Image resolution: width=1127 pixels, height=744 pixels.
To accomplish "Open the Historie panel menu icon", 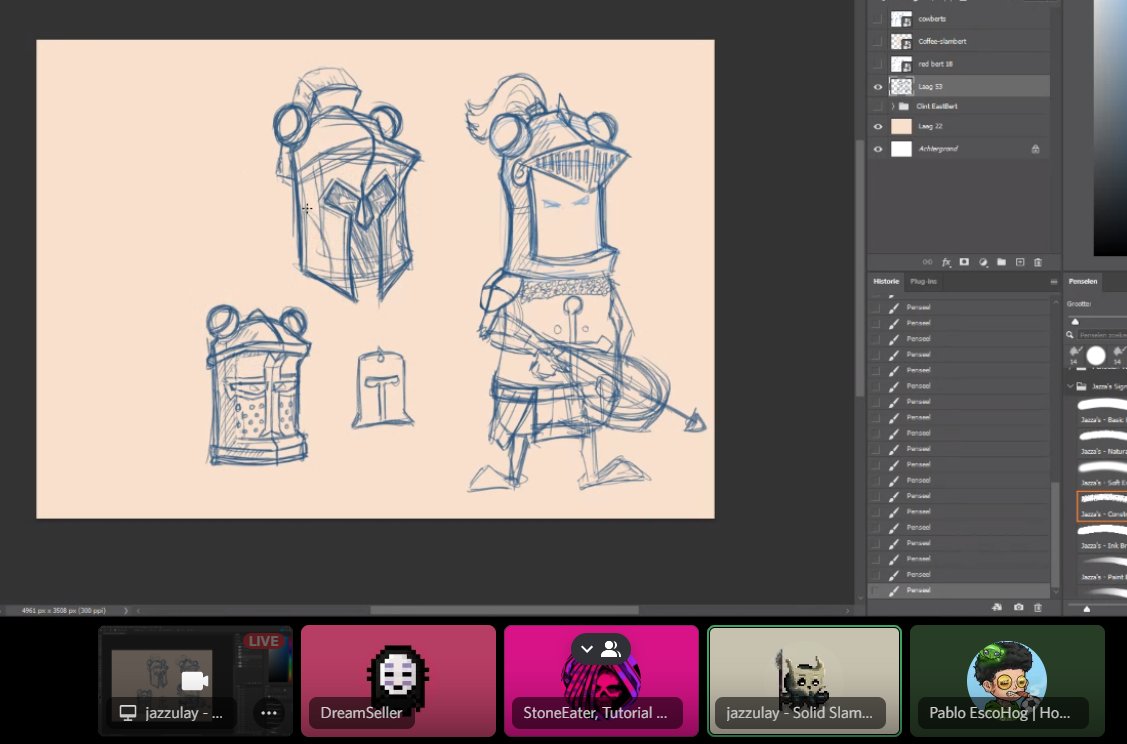I will 1054,282.
